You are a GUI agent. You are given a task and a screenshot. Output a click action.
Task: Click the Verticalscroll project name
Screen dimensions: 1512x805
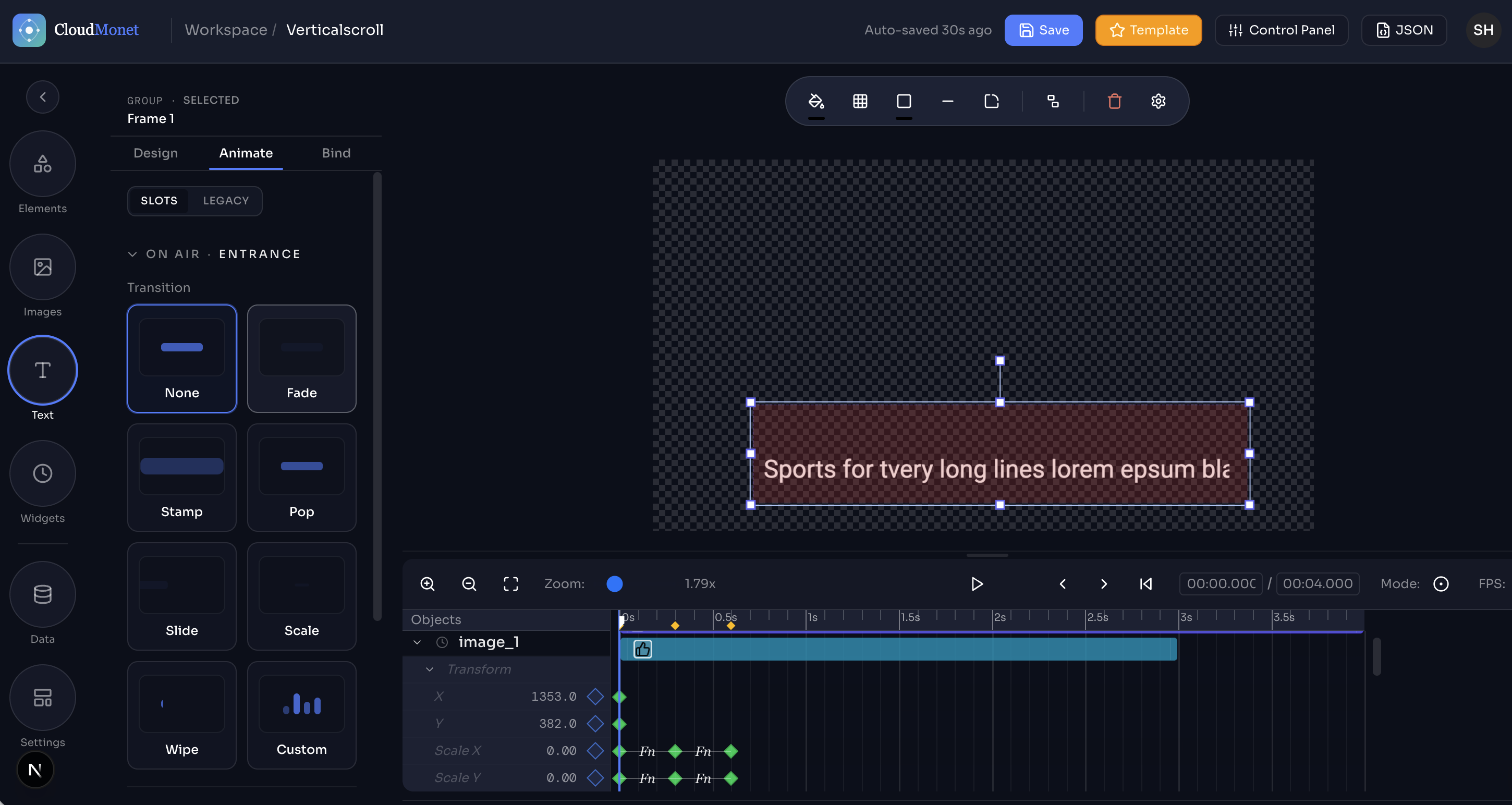point(335,30)
